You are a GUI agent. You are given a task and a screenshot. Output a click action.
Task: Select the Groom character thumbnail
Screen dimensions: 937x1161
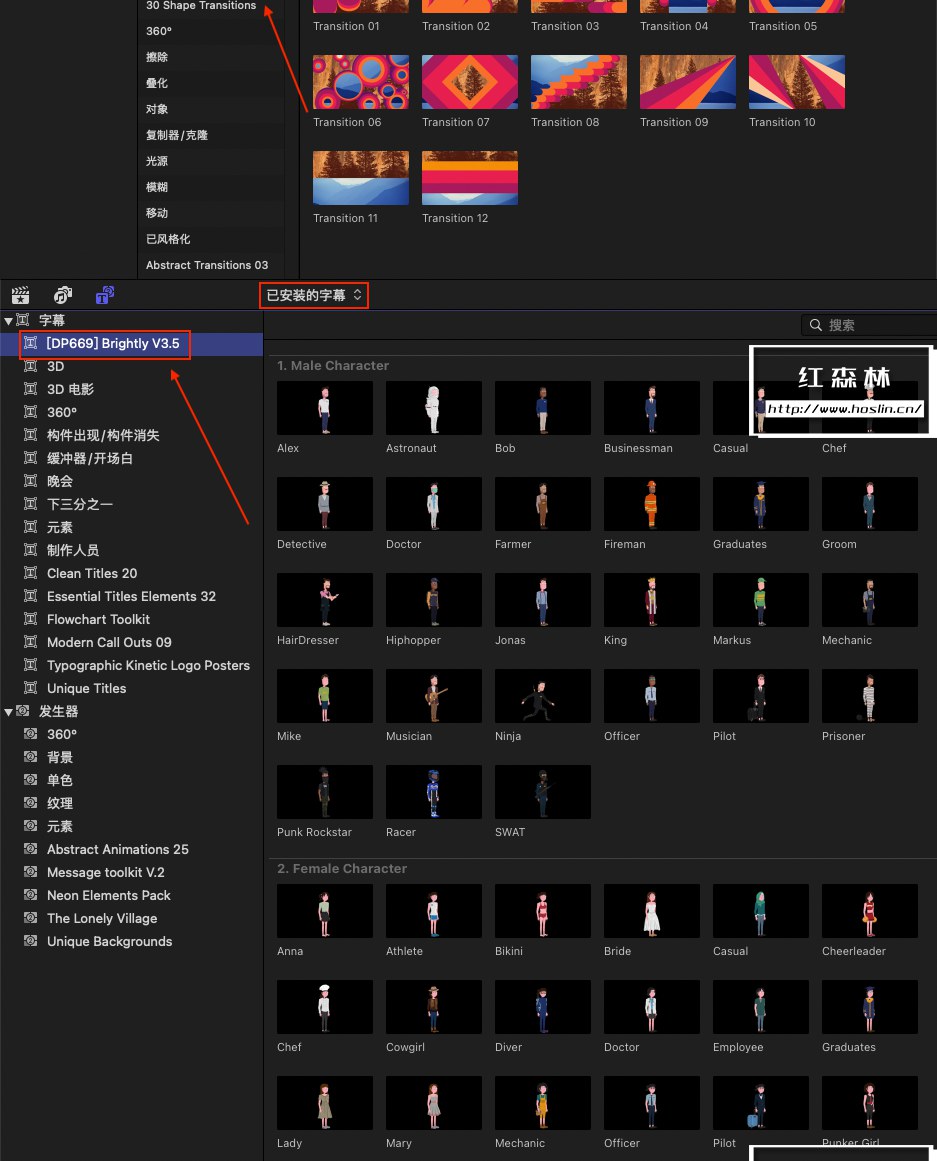[870, 504]
